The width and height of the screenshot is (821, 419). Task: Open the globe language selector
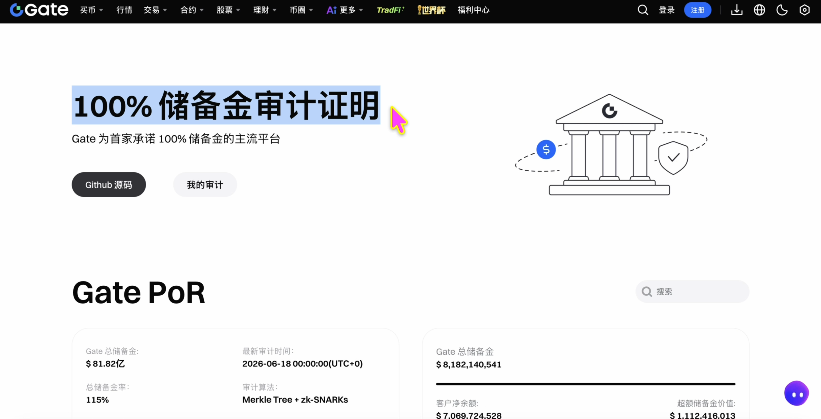[759, 10]
